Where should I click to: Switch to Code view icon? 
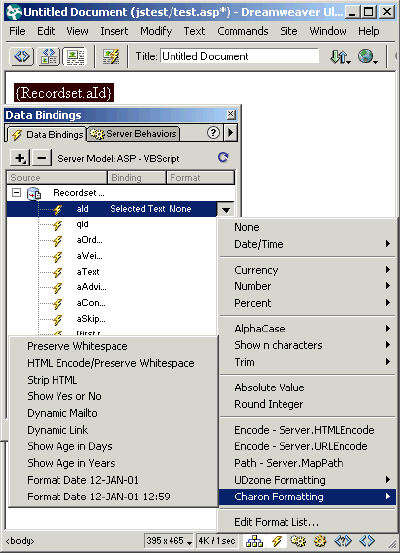pos(22,56)
